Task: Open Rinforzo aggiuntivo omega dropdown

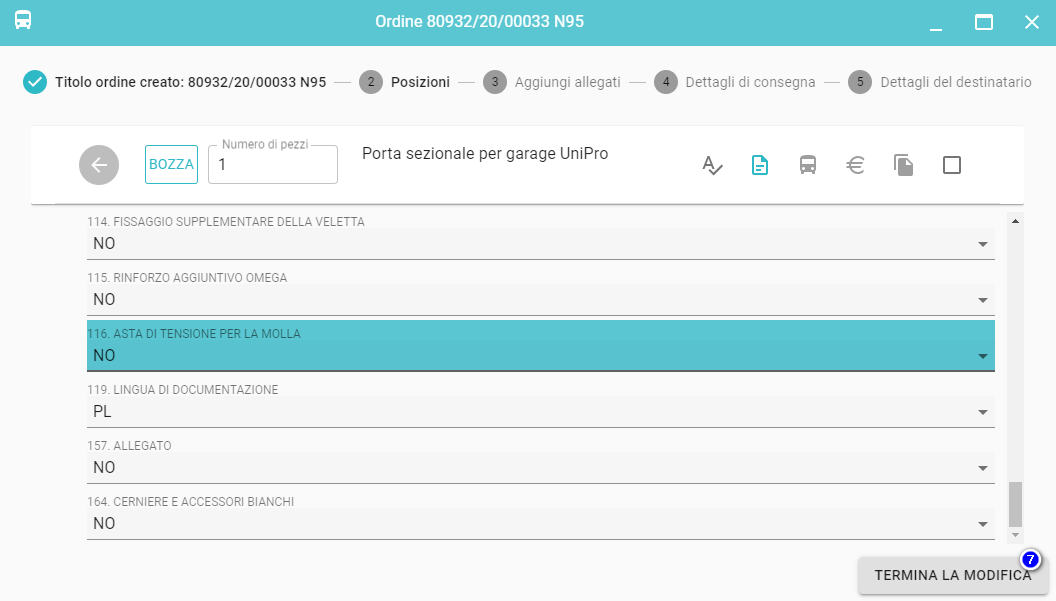Action: tap(540, 299)
